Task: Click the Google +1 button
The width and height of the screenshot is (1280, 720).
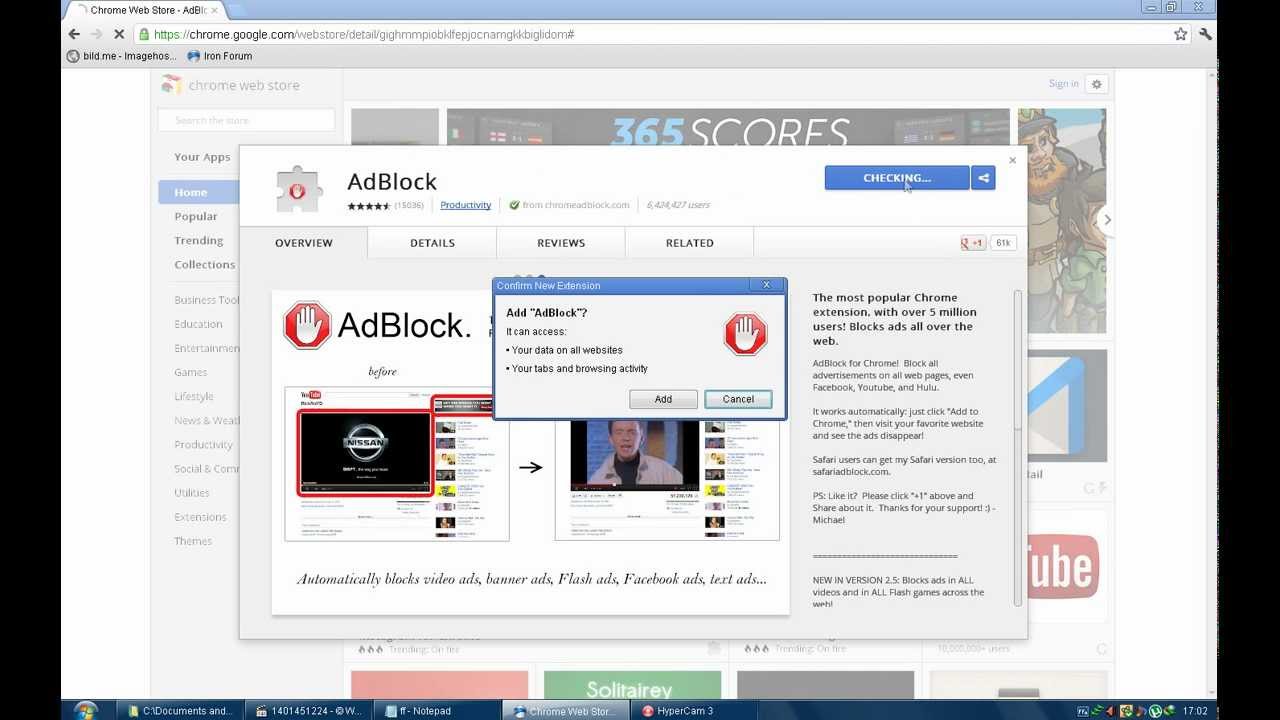Action: click(973, 243)
